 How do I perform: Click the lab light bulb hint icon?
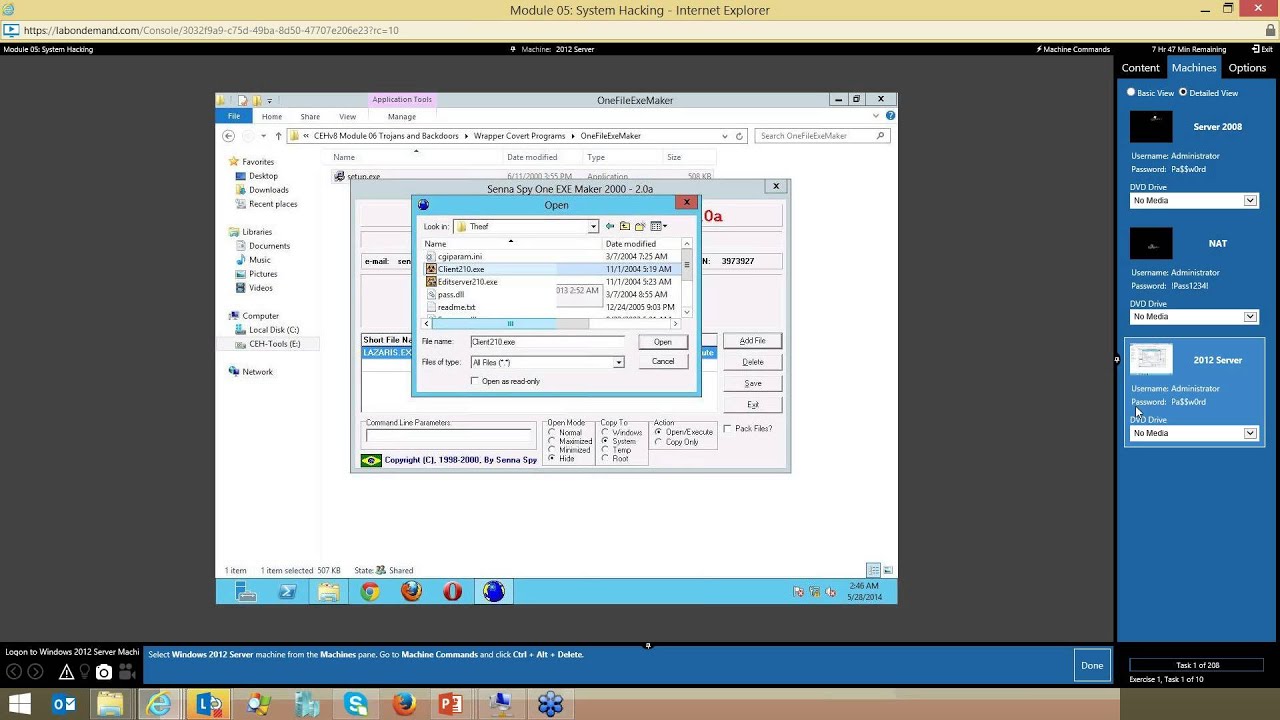pyautogui.click(x=85, y=672)
